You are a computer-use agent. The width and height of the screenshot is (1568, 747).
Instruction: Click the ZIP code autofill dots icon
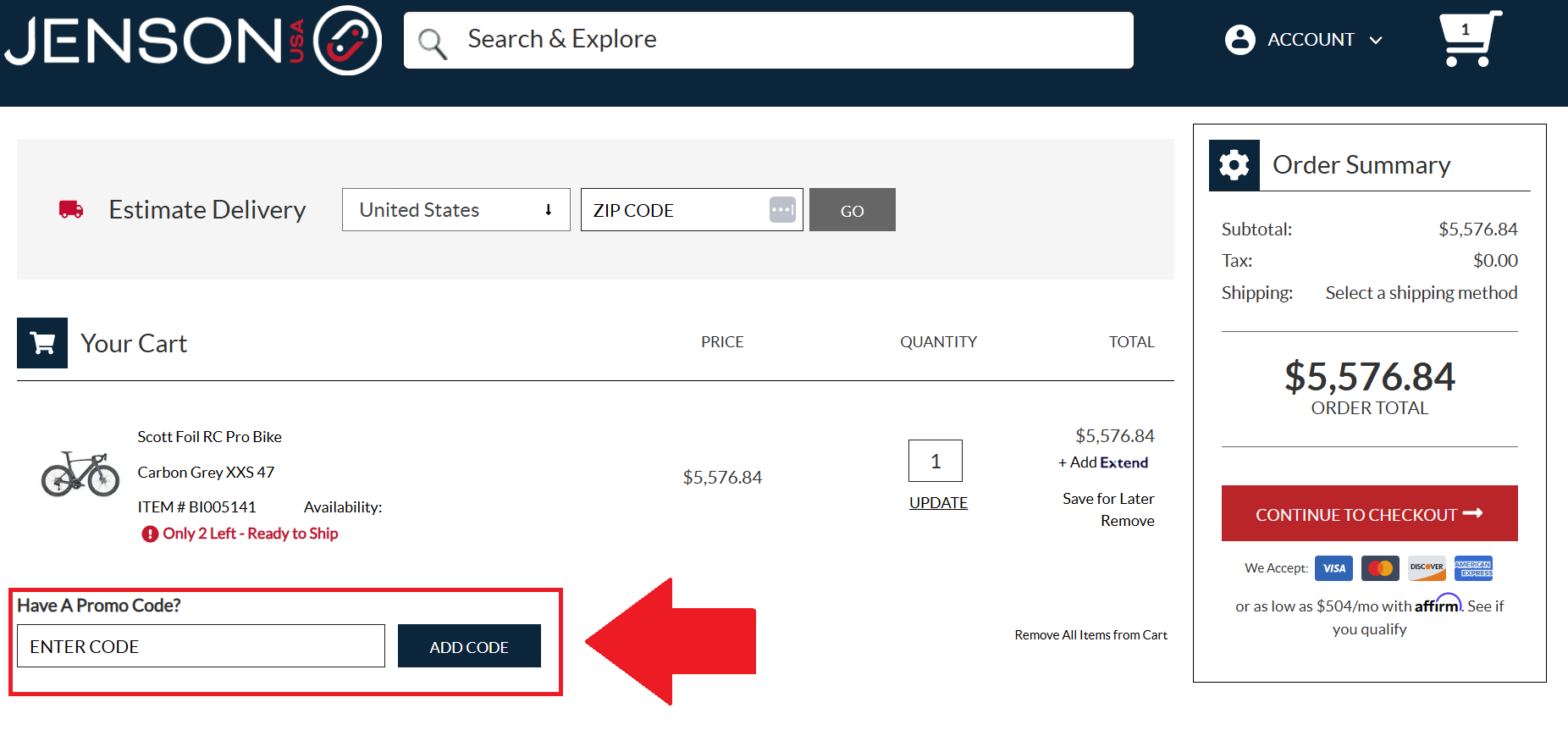coord(782,209)
